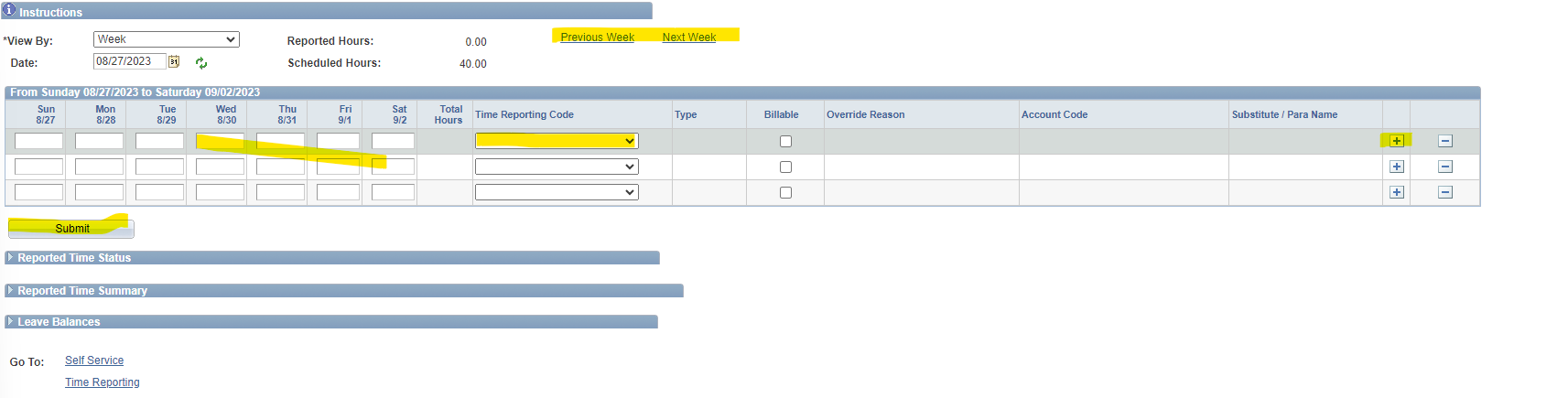Click Wed 8/30 hours field, third row

220,192
